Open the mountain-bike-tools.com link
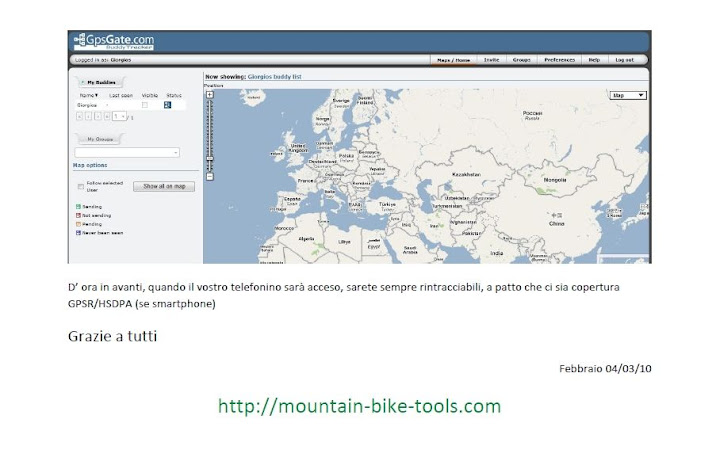720x461 pixels. tap(360, 406)
